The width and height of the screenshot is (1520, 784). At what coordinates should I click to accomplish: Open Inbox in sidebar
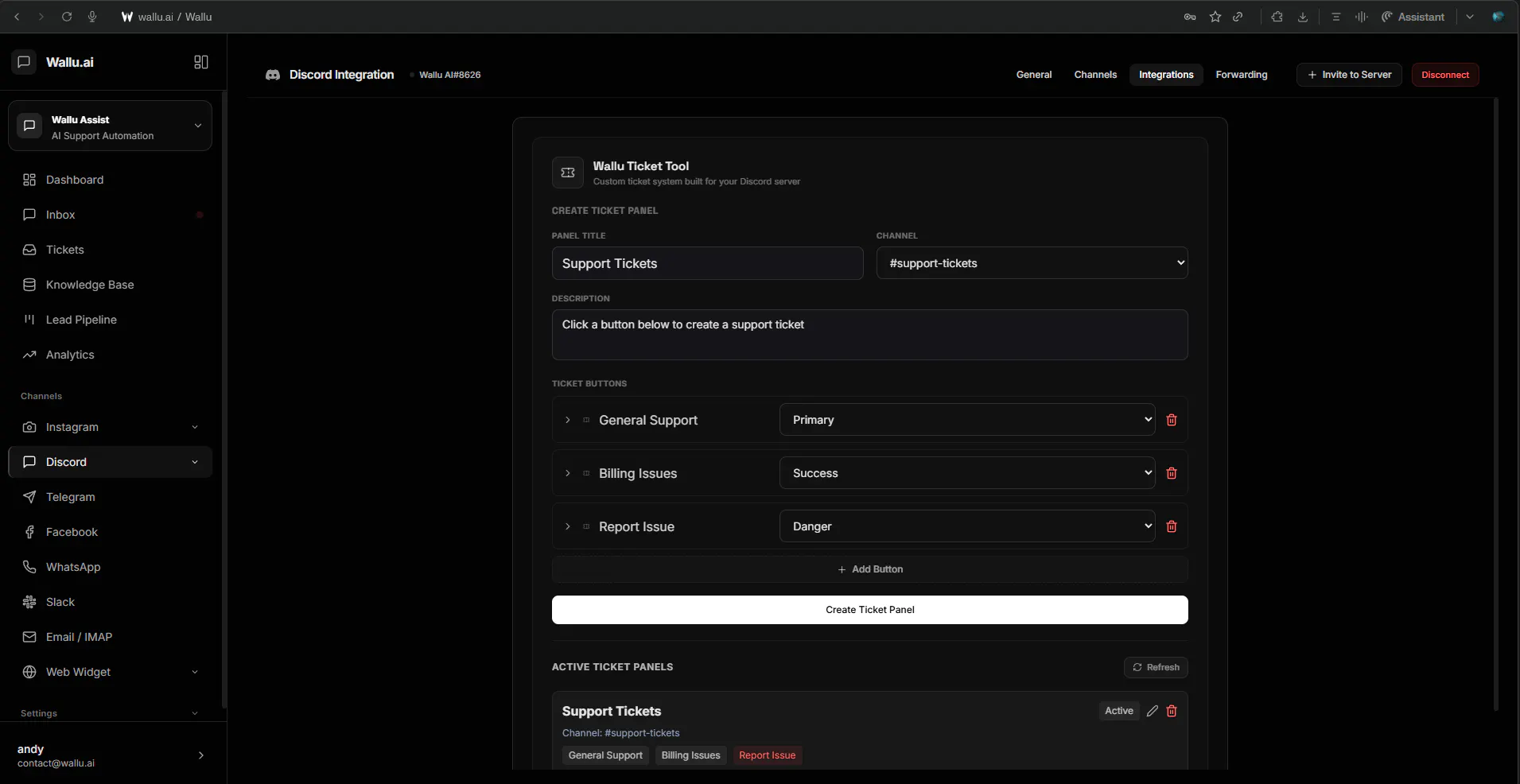pos(110,215)
